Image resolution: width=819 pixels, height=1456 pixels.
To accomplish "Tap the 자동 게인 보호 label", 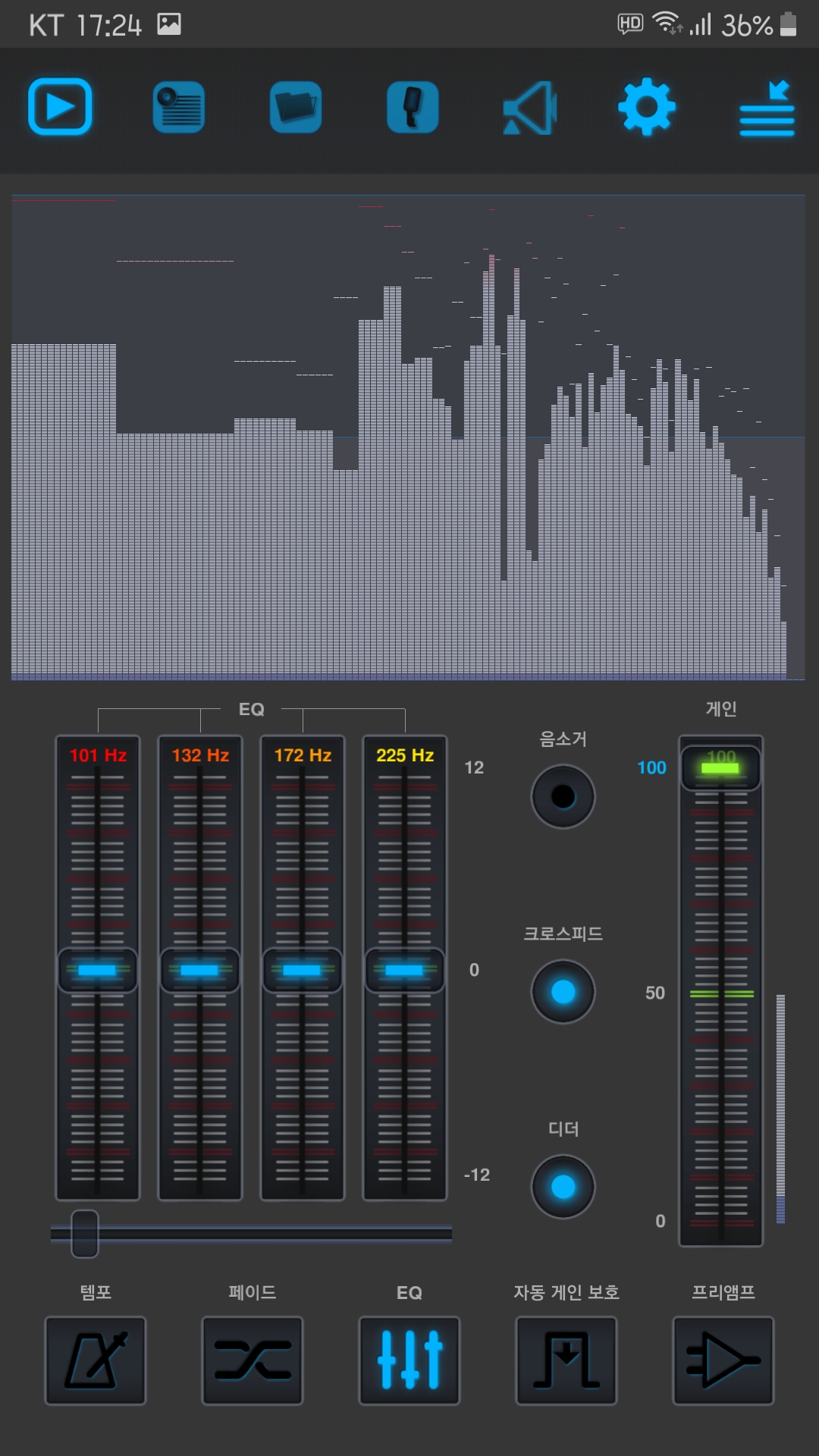I will [566, 1292].
